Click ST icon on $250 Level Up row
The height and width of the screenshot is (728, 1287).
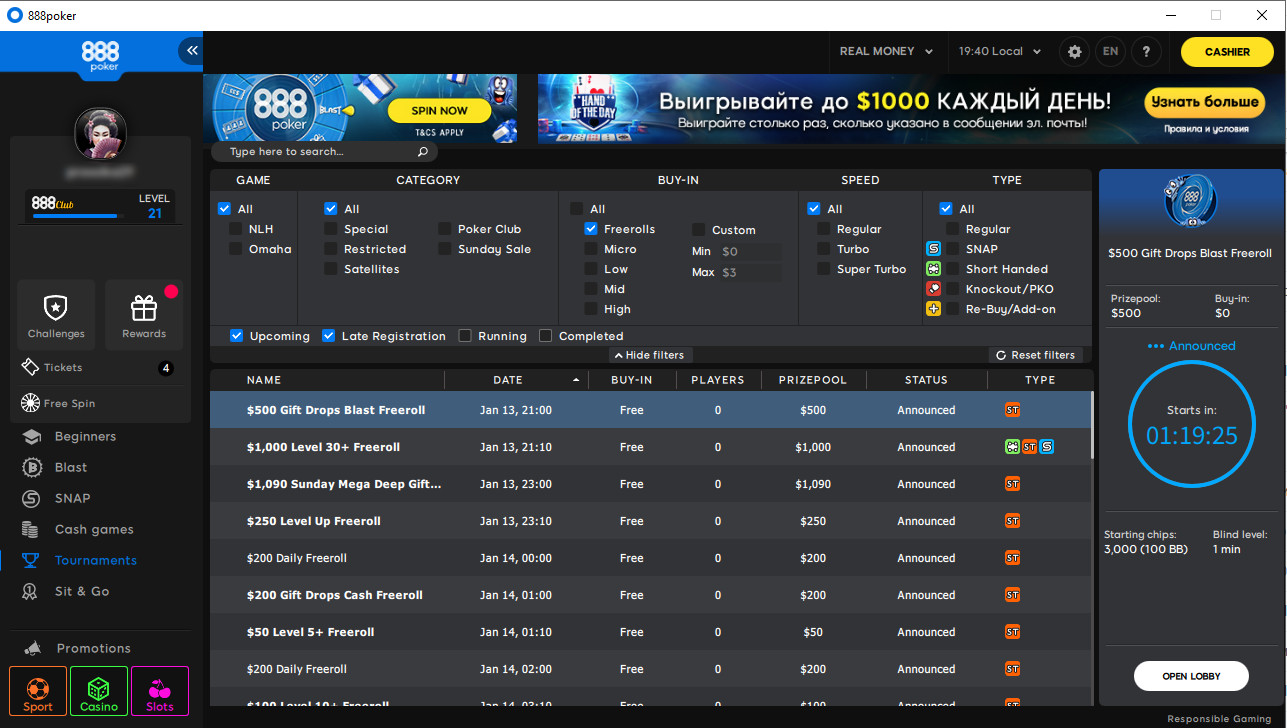1013,521
